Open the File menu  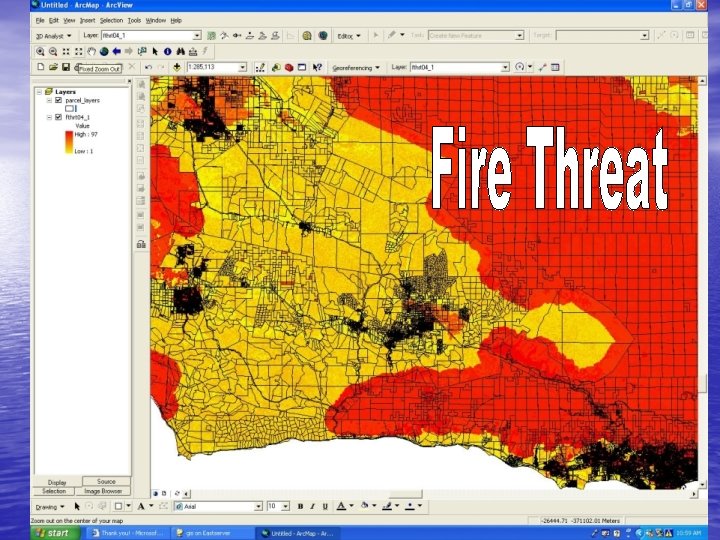click(x=40, y=20)
